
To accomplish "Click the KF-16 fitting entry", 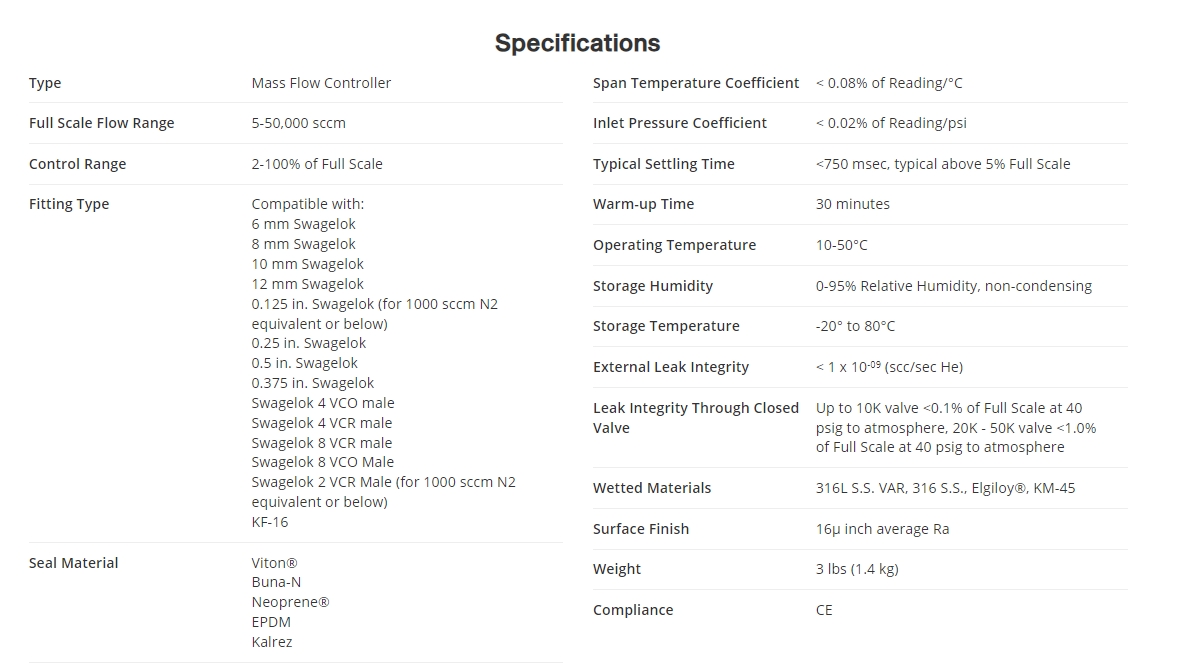I will coord(270,522).
